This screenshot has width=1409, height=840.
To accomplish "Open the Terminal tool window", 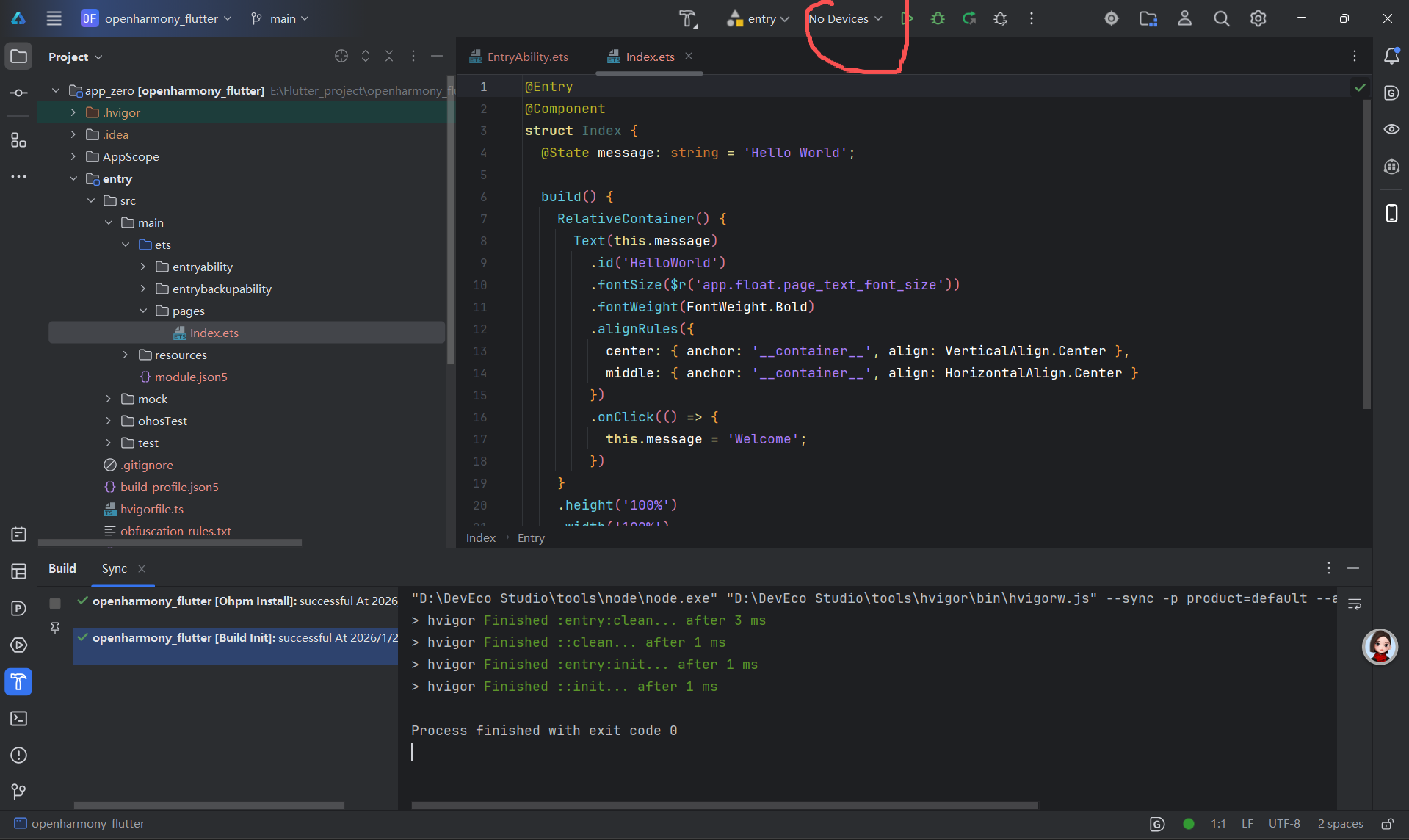I will pos(19,718).
